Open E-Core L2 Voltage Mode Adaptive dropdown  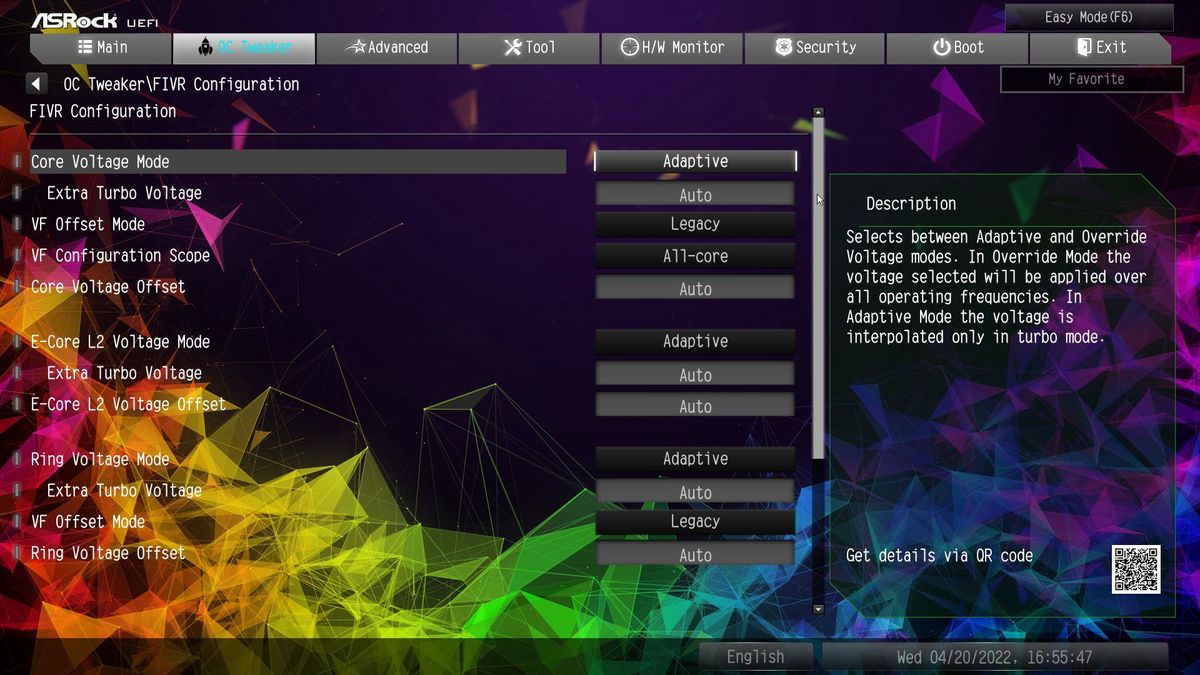[695, 341]
